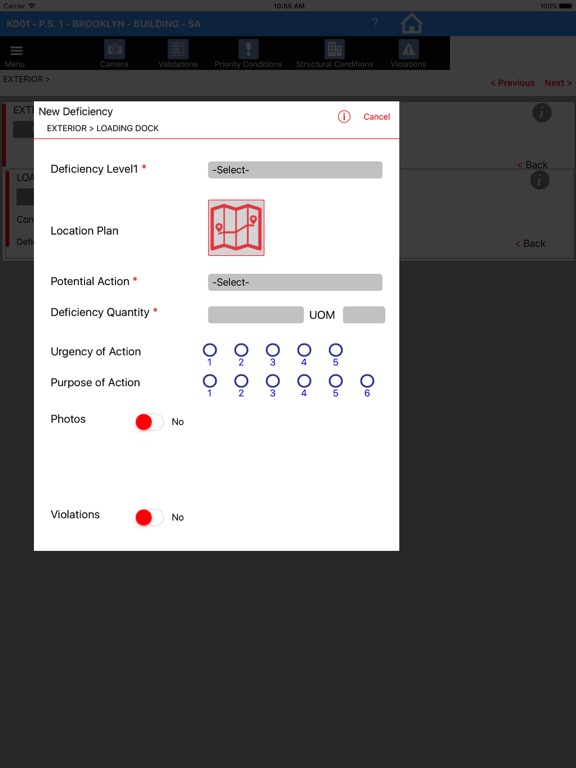Tap the upper background info icon

tap(542, 113)
